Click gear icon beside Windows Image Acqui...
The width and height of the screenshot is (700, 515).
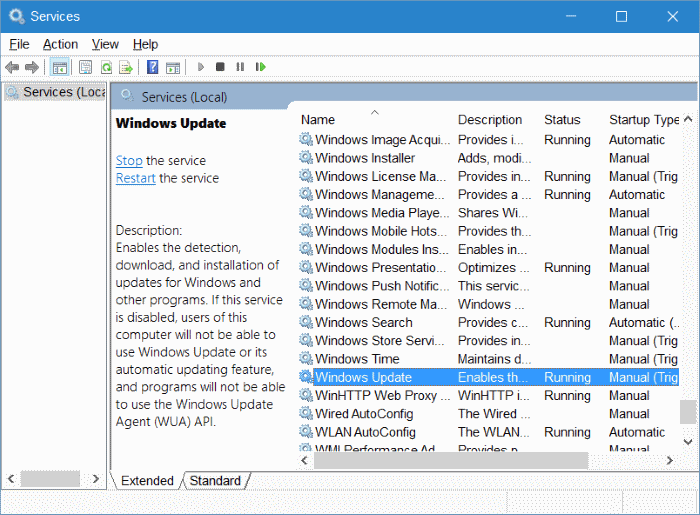306,139
